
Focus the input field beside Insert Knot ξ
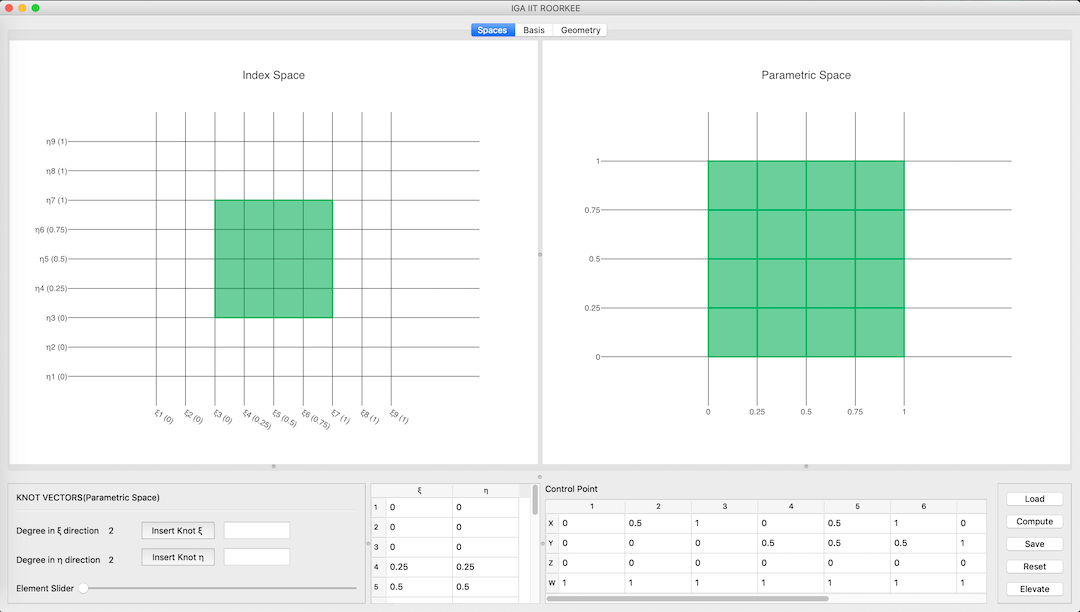tap(257, 530)
